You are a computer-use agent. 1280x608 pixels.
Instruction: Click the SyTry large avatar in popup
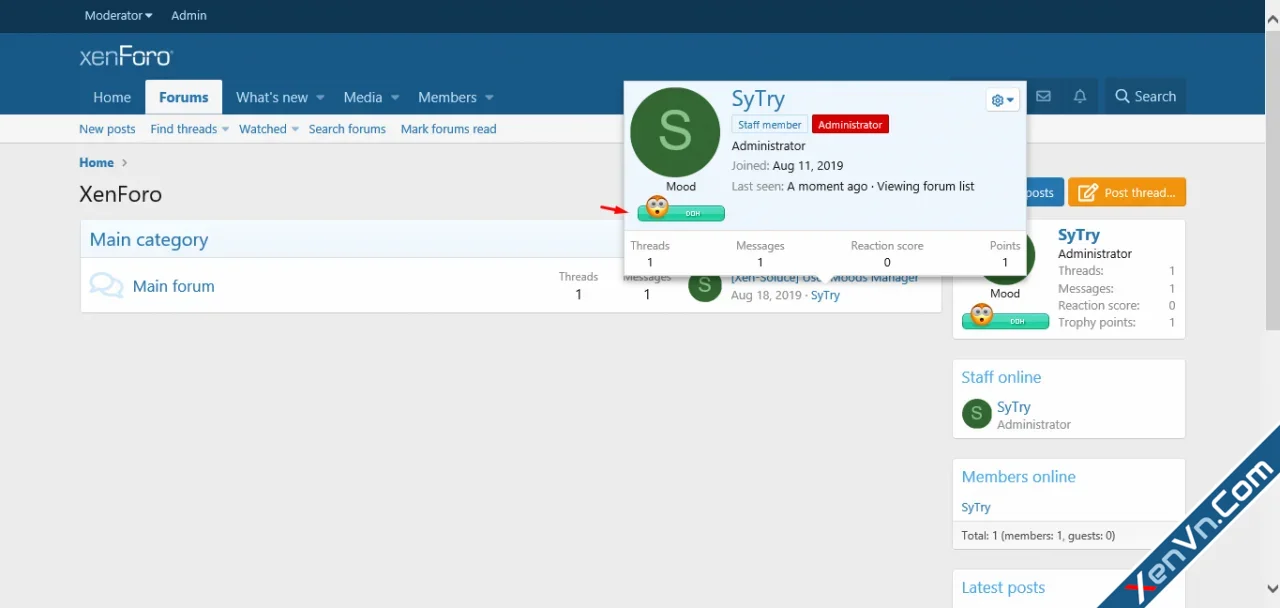(x=675, y=132)
